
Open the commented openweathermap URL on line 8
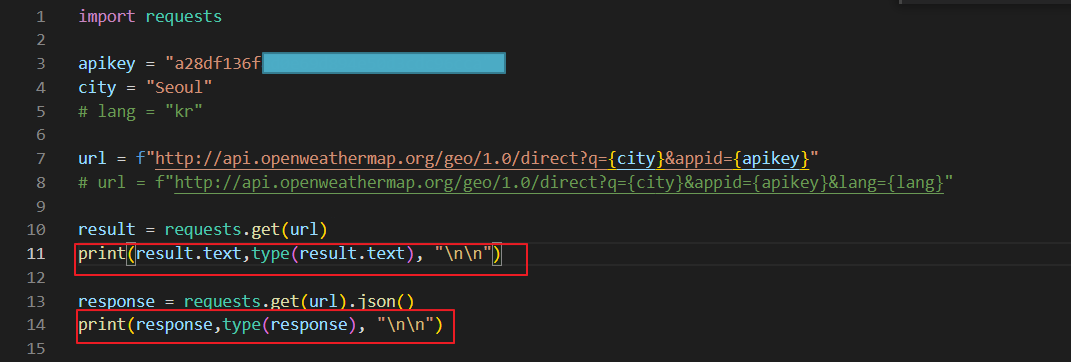pos(559,183)
